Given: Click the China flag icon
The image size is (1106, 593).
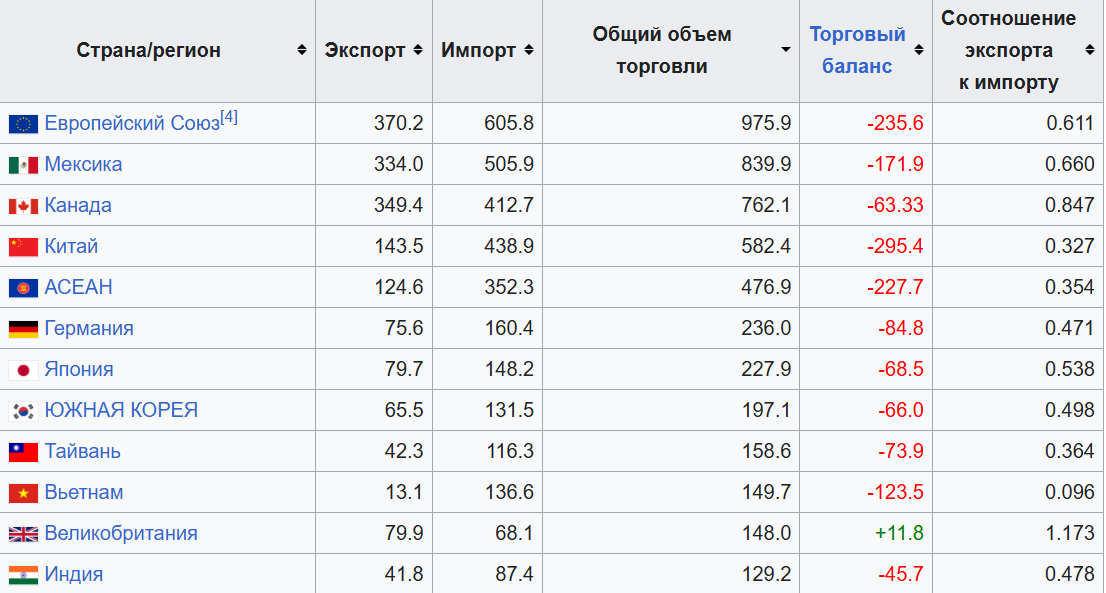Looking at the screenshot, I should [23, 247].
